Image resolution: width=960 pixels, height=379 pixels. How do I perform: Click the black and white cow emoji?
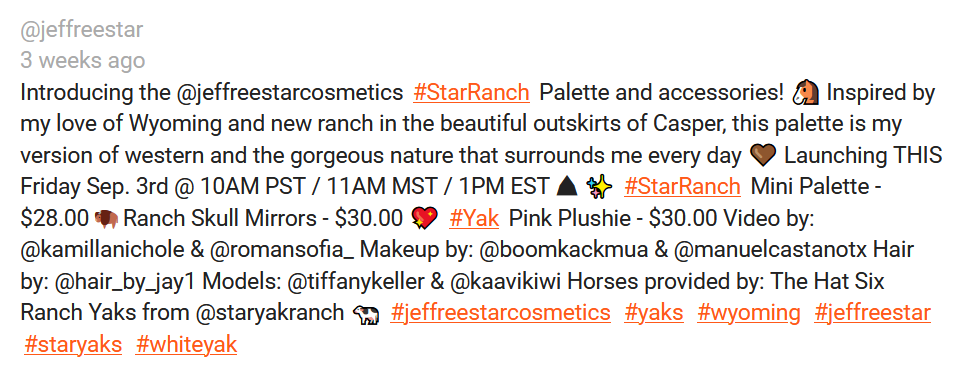(x=366, y=313)
